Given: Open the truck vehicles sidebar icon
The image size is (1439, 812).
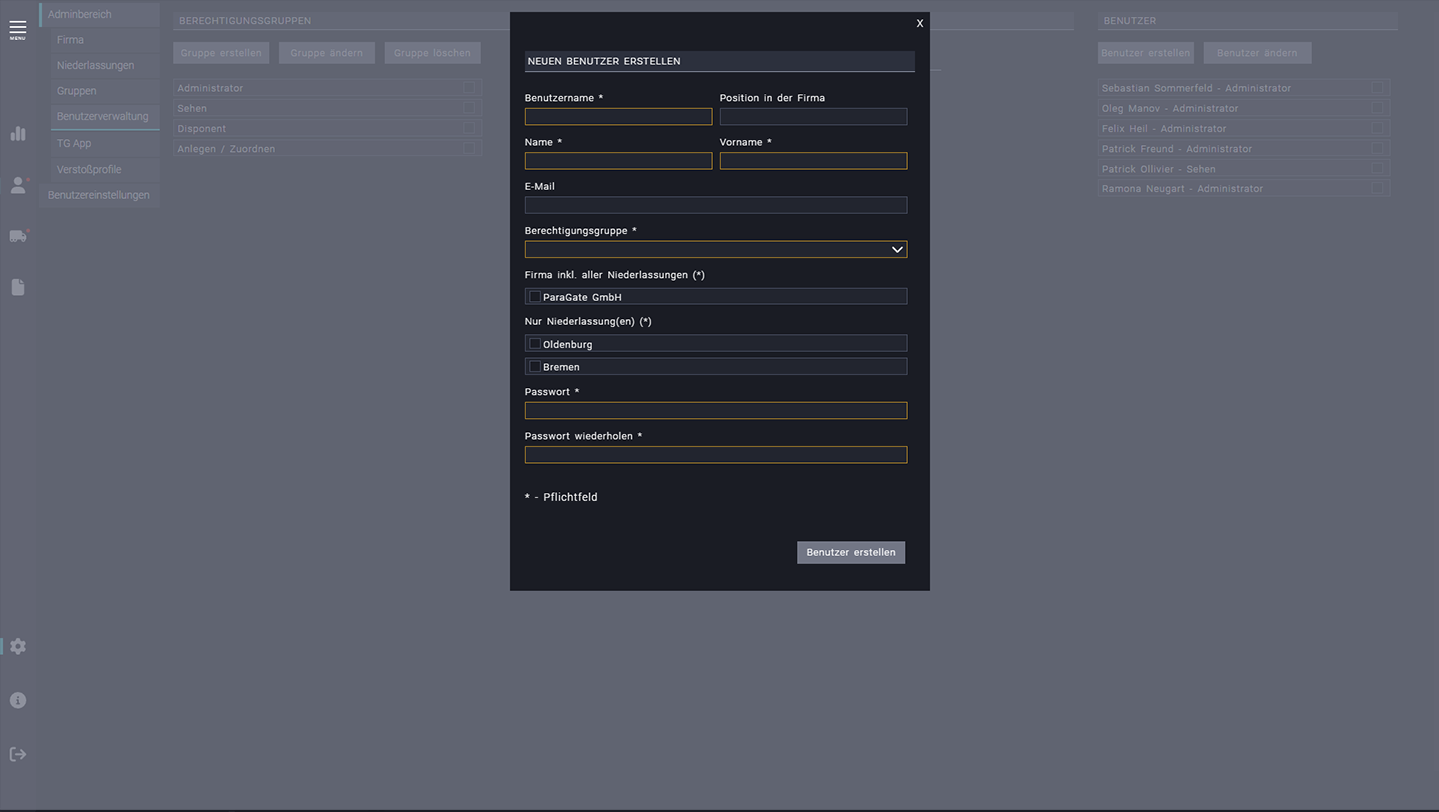Looking at the screenshot, I should [x=18, y=236].
